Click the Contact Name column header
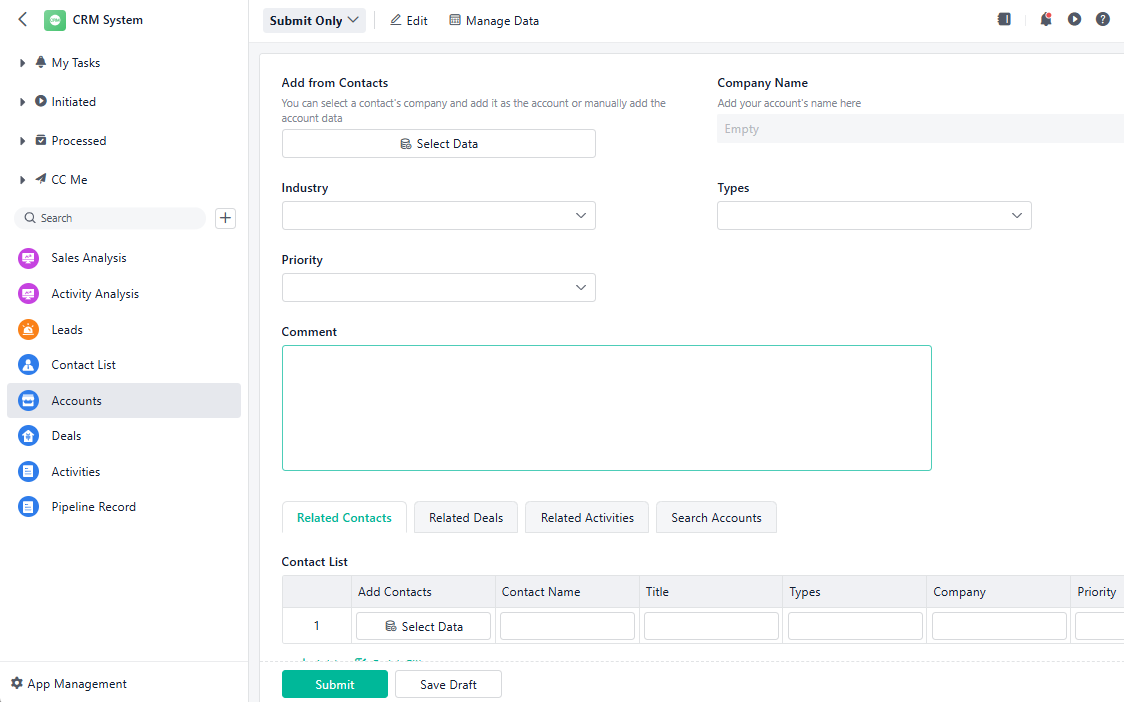The width and height of the screenshot is (1124, 702). [x=567, y=592]
